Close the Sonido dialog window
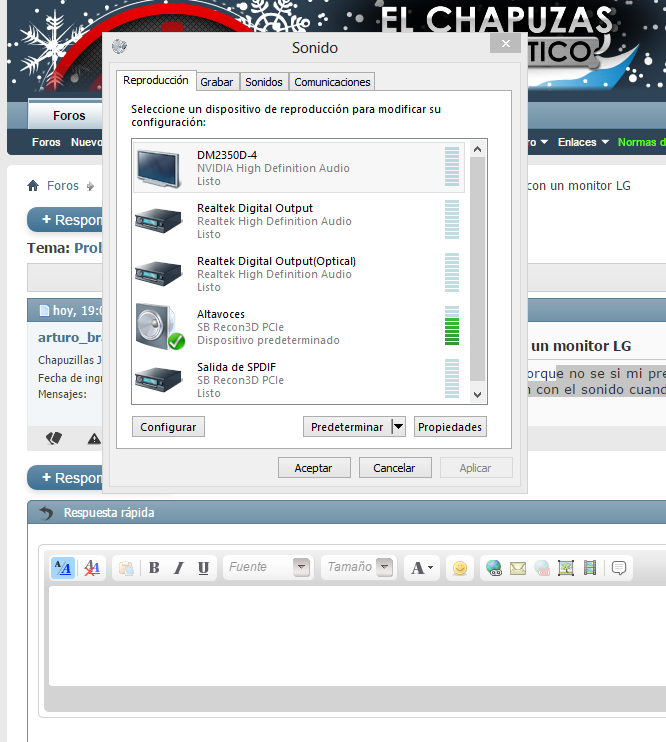 coord(506,44)
